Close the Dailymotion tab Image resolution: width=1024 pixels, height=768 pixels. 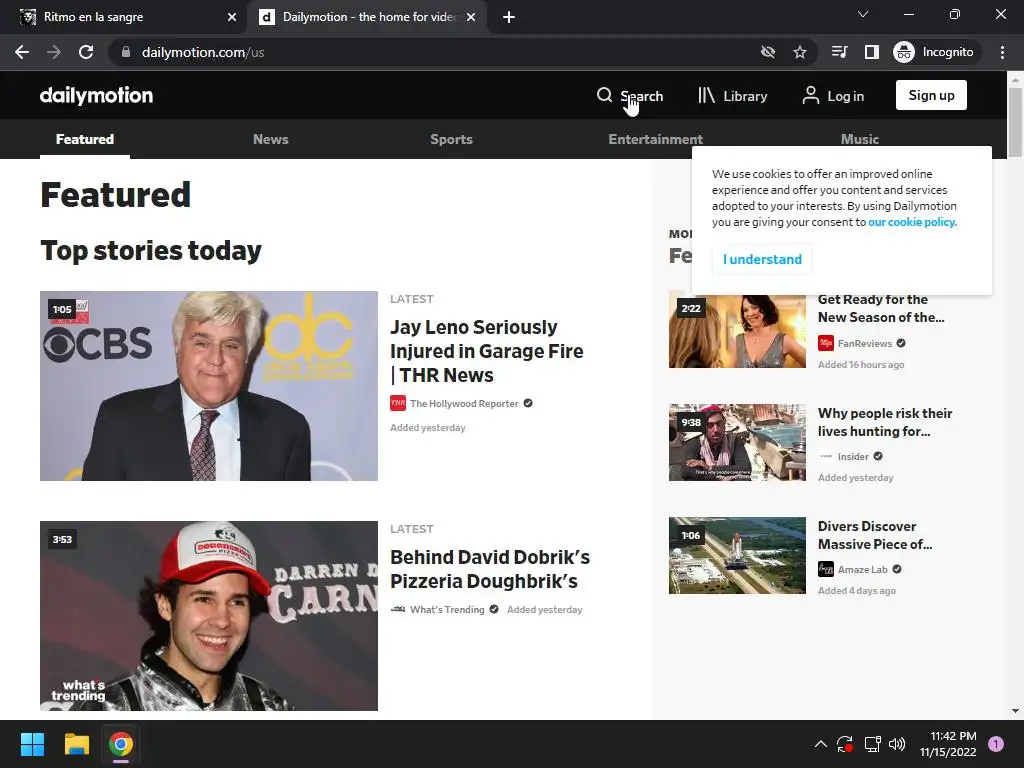point(471,17)
